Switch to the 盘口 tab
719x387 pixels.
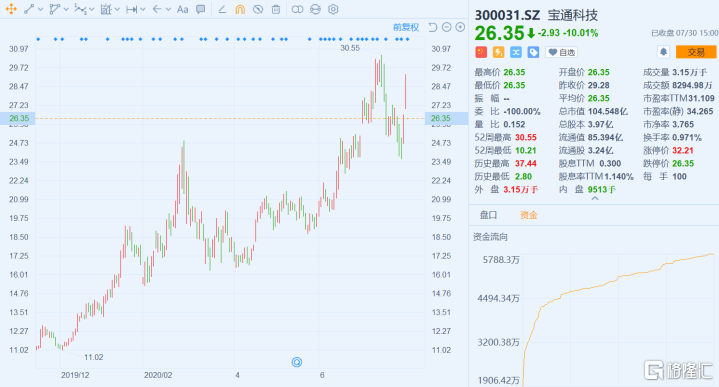(x=488, y=215)
